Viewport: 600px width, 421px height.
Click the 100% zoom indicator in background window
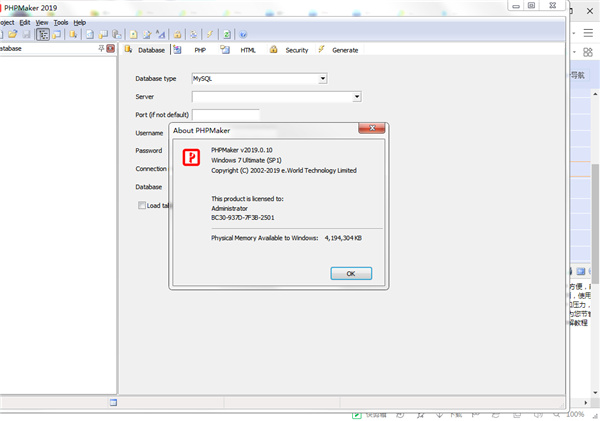(x=575, y=414)
